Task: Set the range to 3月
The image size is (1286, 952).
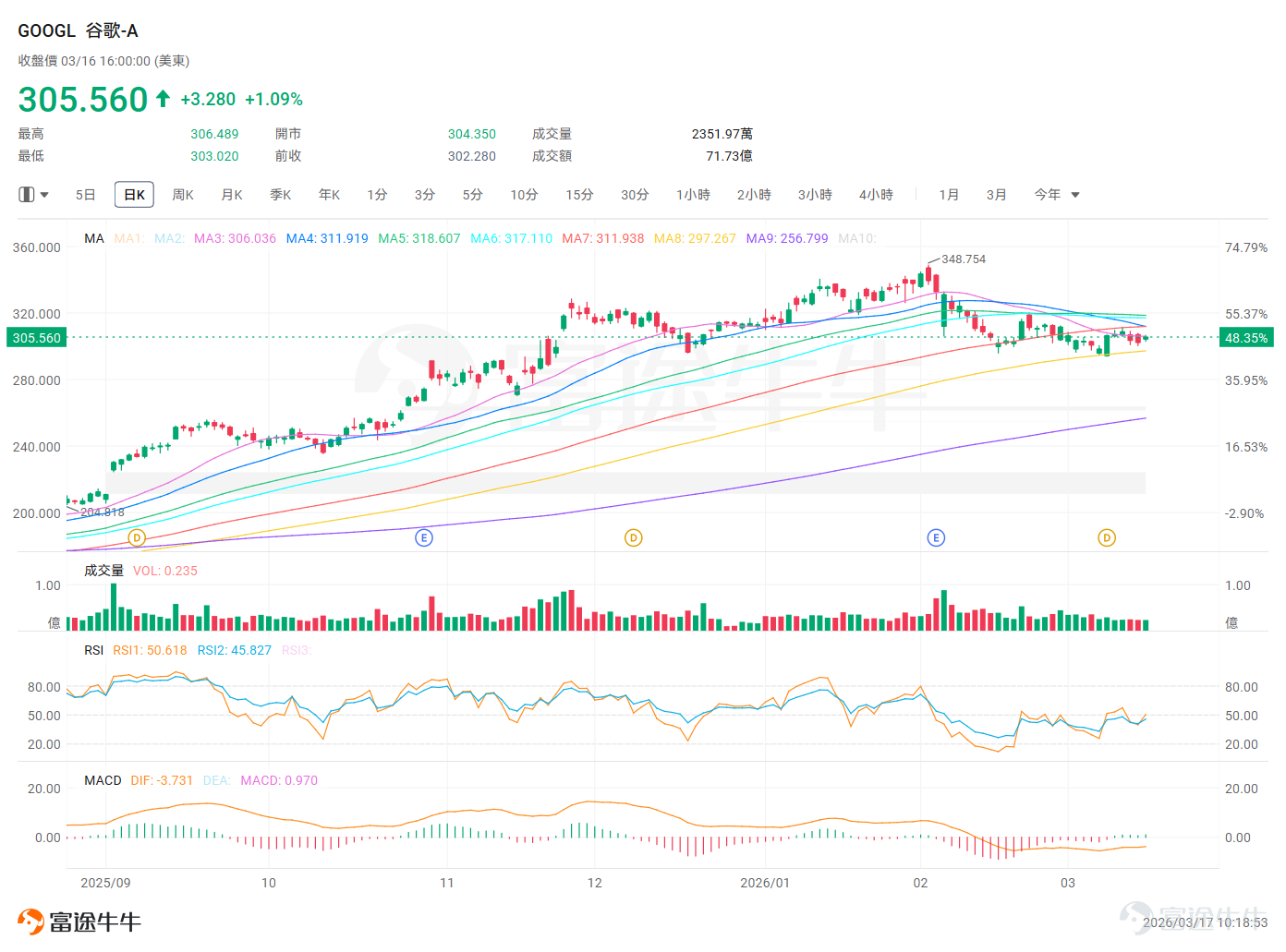Action: (997, 195)
